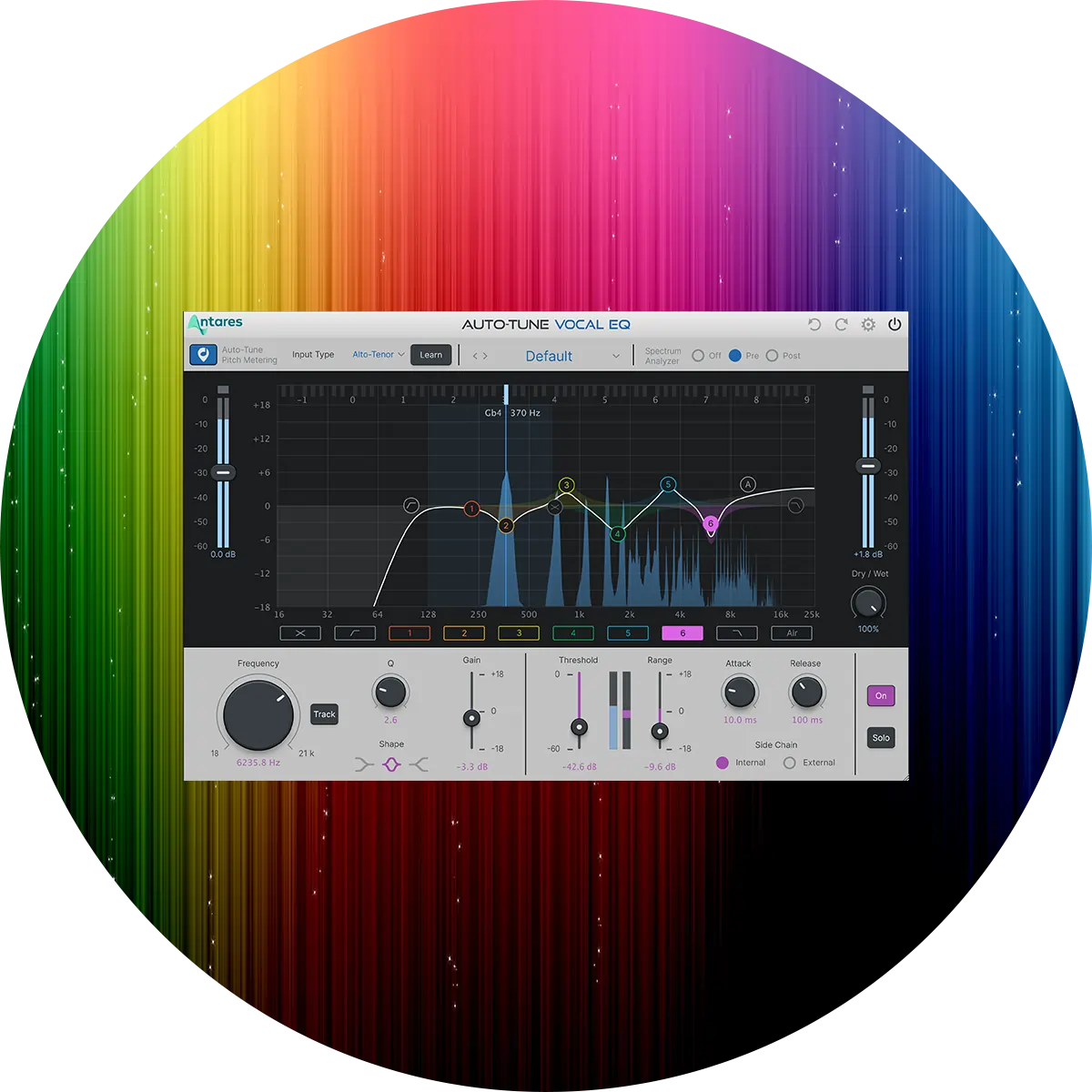Toggle the Solo button
Viewport: 1092px width, 1092px height.
coord(881,738)
